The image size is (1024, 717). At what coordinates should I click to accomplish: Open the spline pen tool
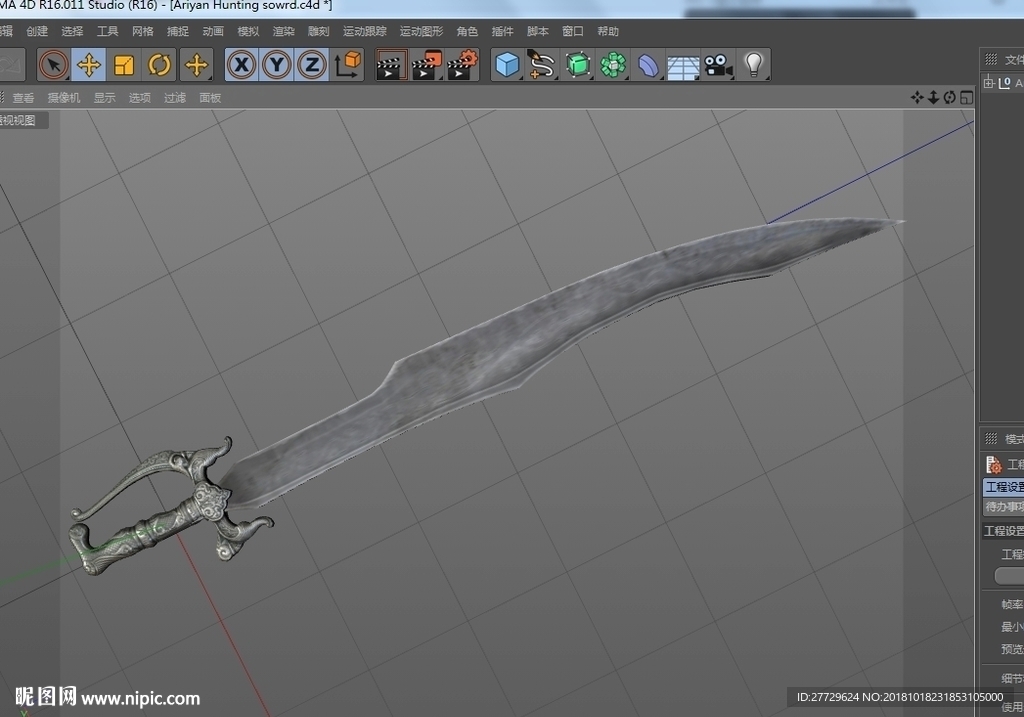click(542, 65)
